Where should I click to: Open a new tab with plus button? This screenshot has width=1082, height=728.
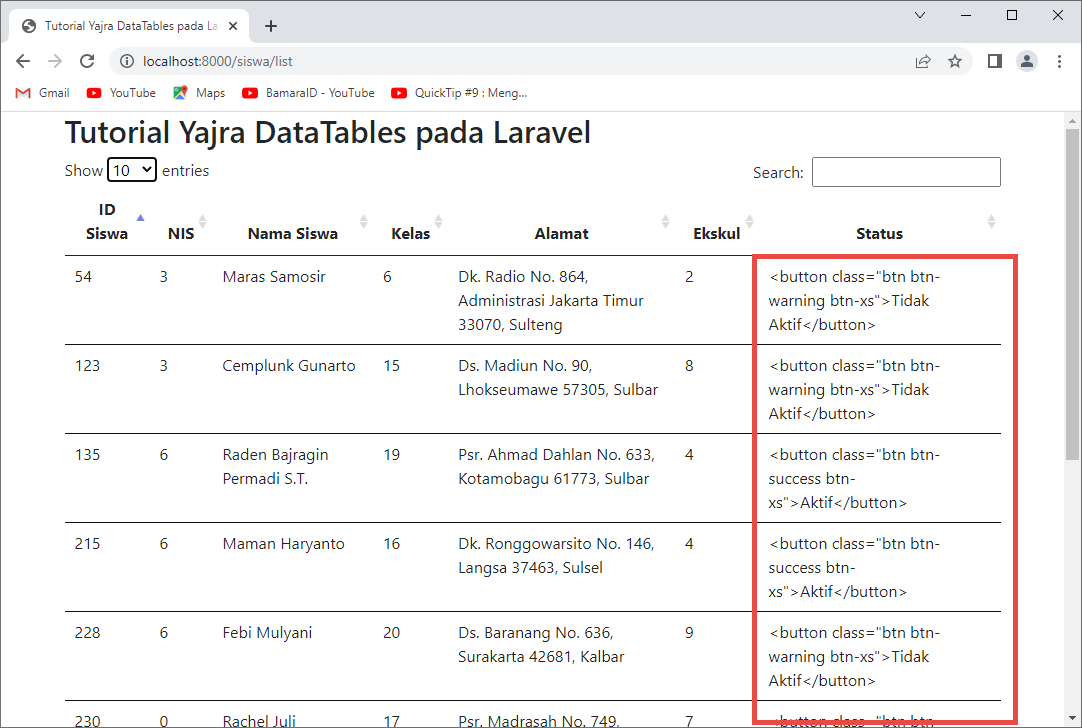point(271,26)
